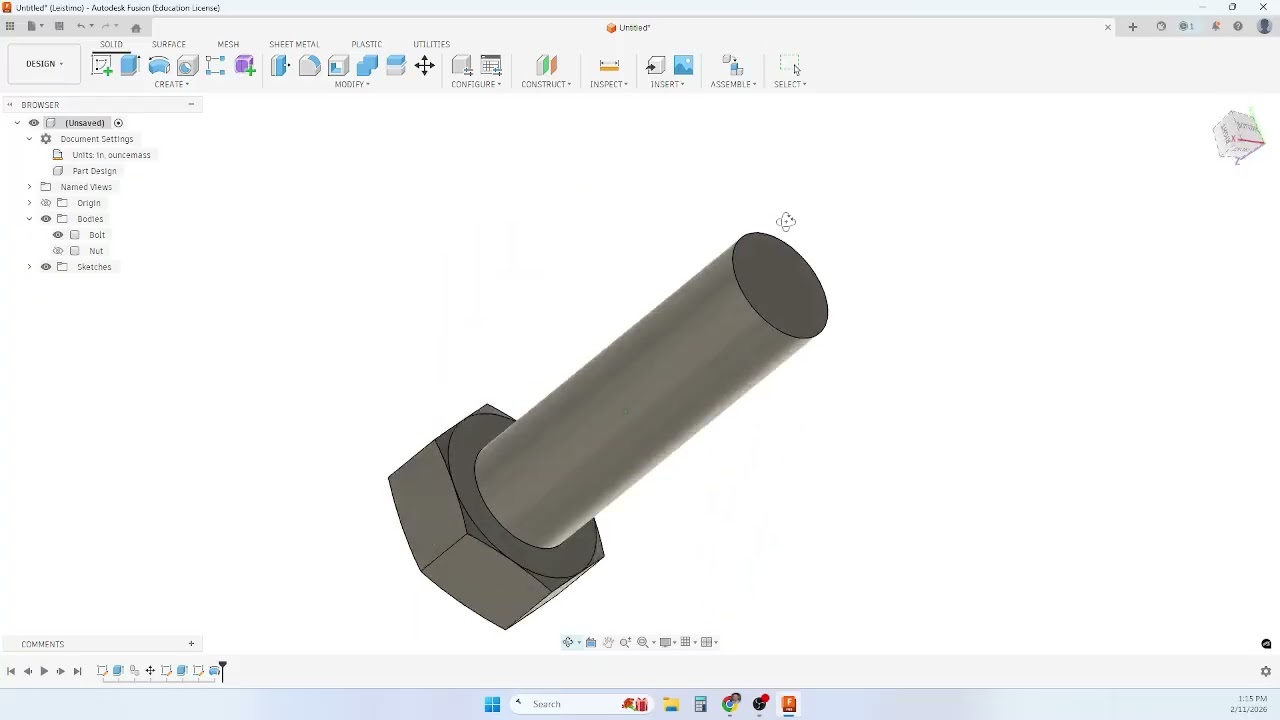Screen dimensions: 1280x720
Task: Collapse the BROWSER panel minus button
Action: [x=191, y=104]
